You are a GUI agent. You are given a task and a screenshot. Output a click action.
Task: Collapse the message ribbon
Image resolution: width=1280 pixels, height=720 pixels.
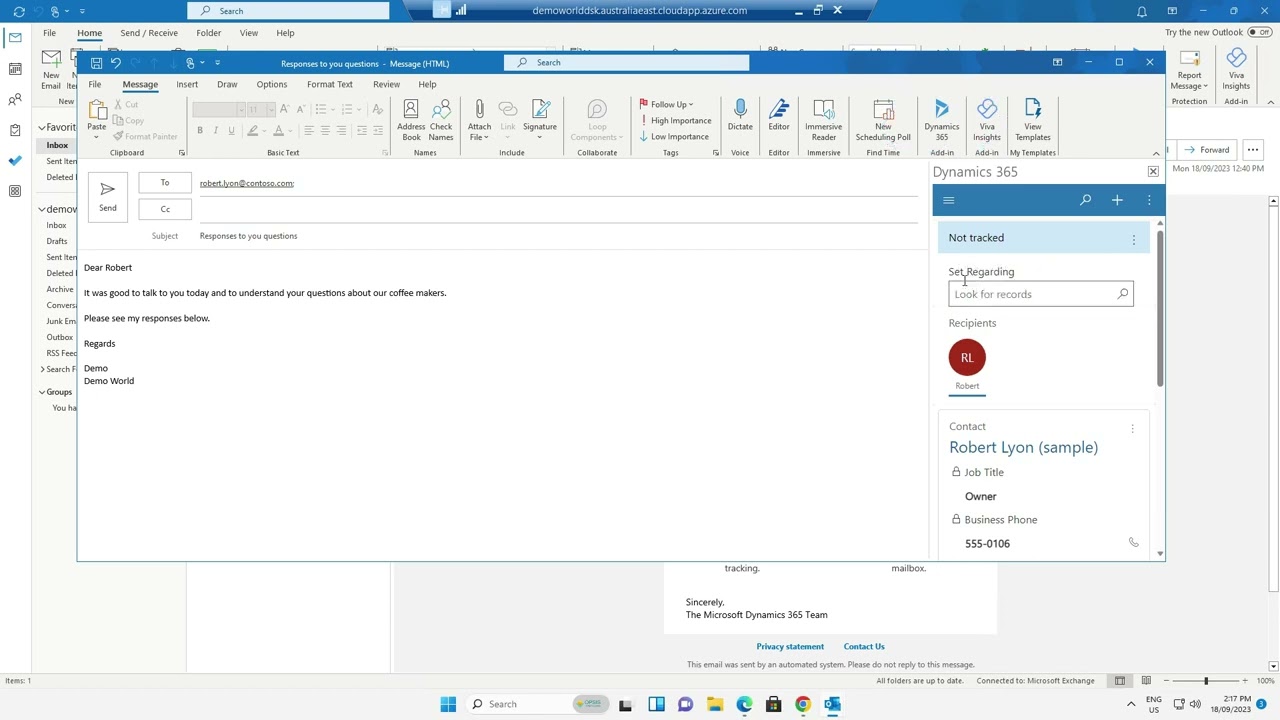click(x=1156, y=153)
